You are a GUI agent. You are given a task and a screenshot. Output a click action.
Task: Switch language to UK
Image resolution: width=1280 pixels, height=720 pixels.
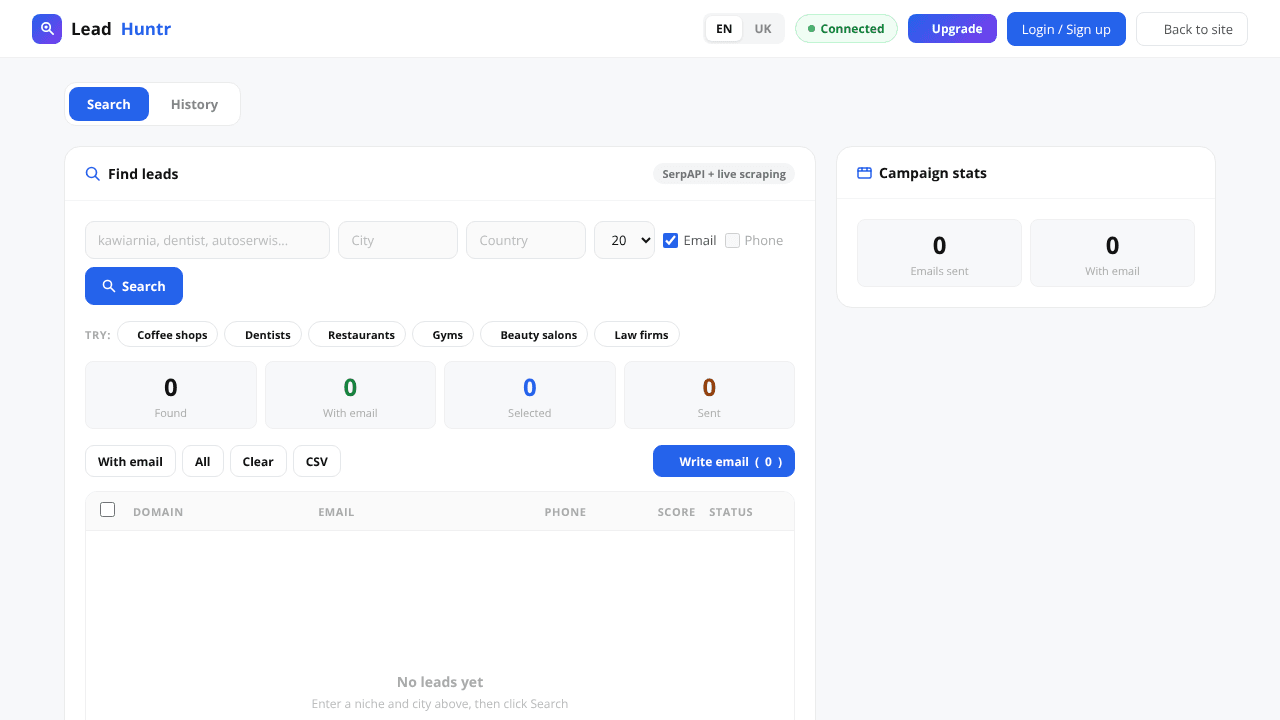click(x=763, y=29)
